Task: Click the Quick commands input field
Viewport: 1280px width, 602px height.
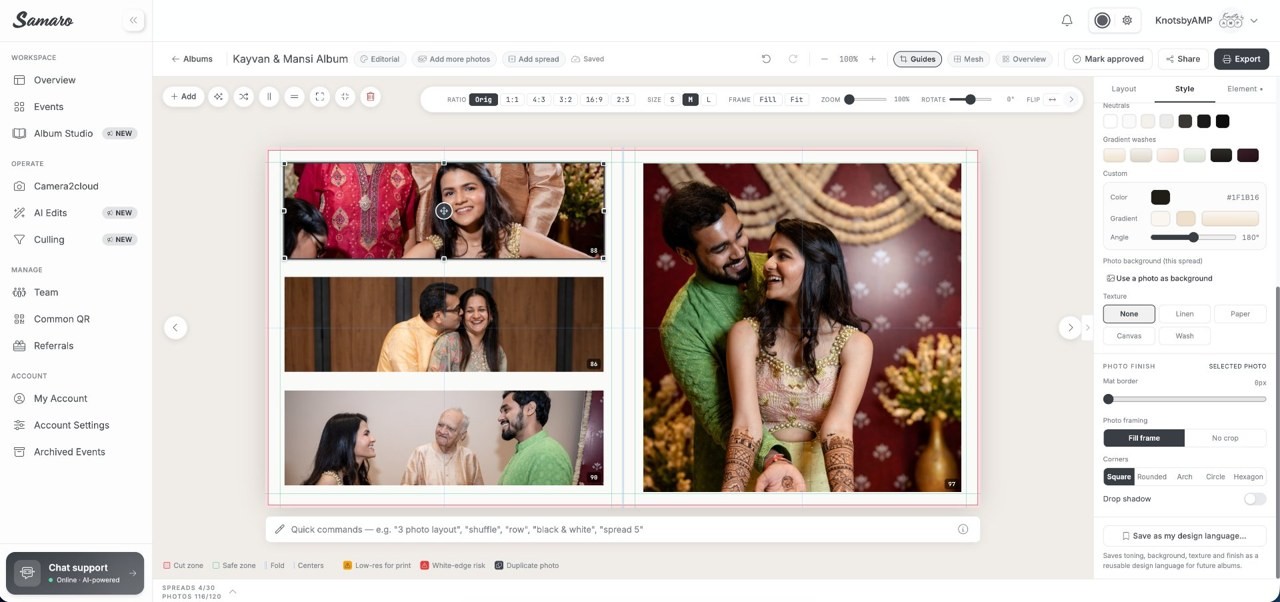Action: click(622, 529)
